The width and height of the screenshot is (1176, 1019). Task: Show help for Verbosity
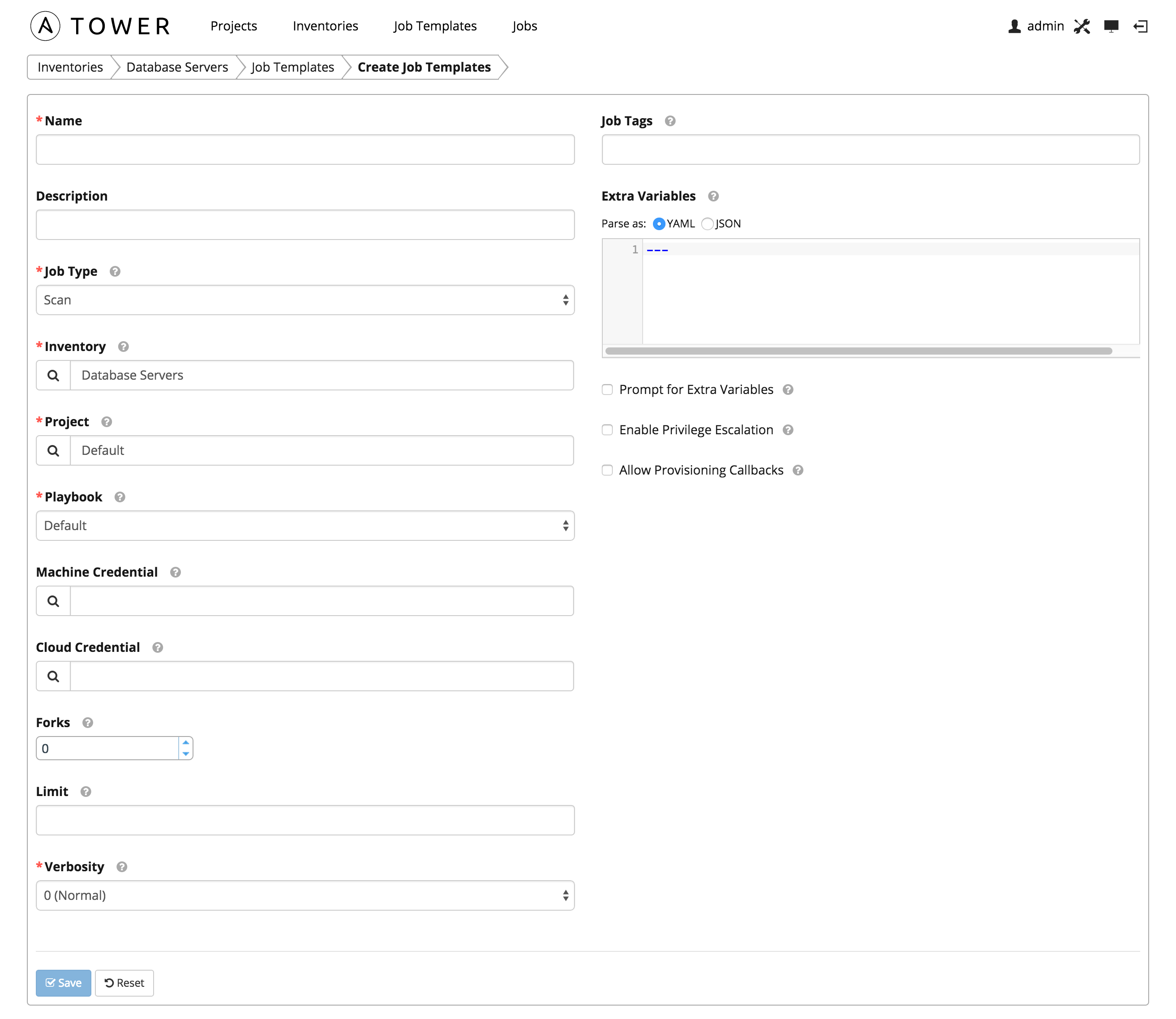coord(122,867)
